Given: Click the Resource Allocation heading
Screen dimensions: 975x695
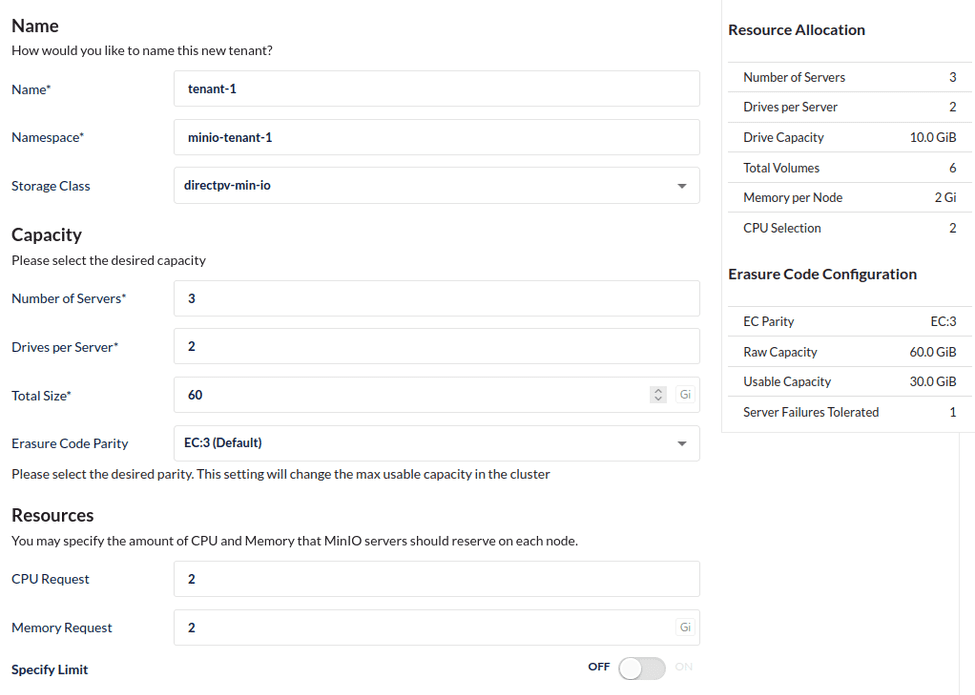Looking at the screenshot, I should click(797, 30).
